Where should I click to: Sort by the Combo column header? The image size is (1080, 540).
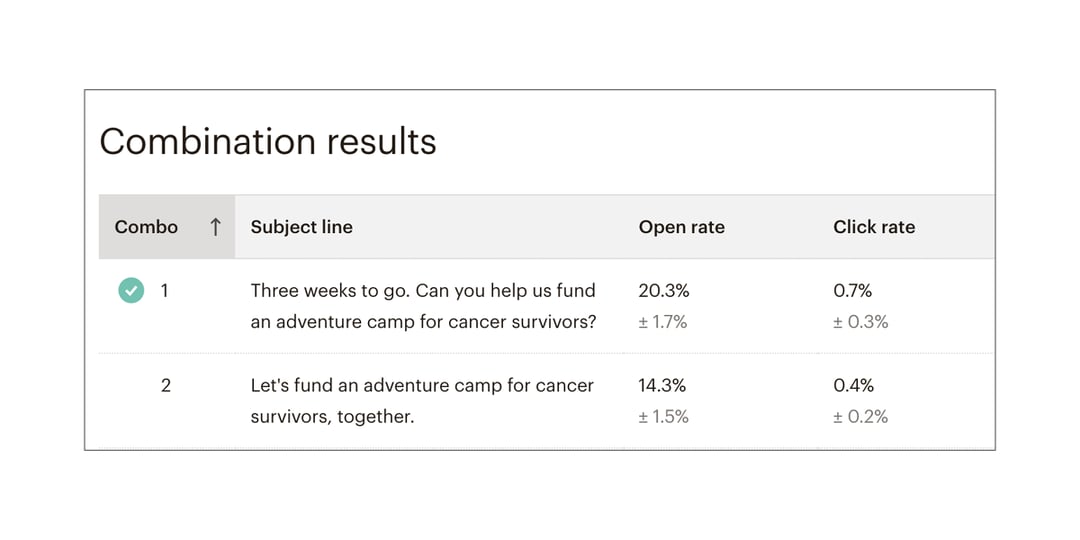tap(146, 227)
